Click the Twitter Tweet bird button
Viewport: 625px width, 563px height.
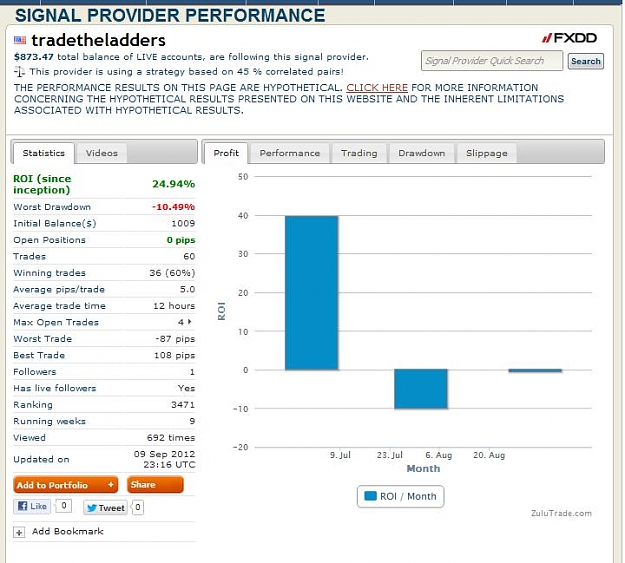(106, 508)
